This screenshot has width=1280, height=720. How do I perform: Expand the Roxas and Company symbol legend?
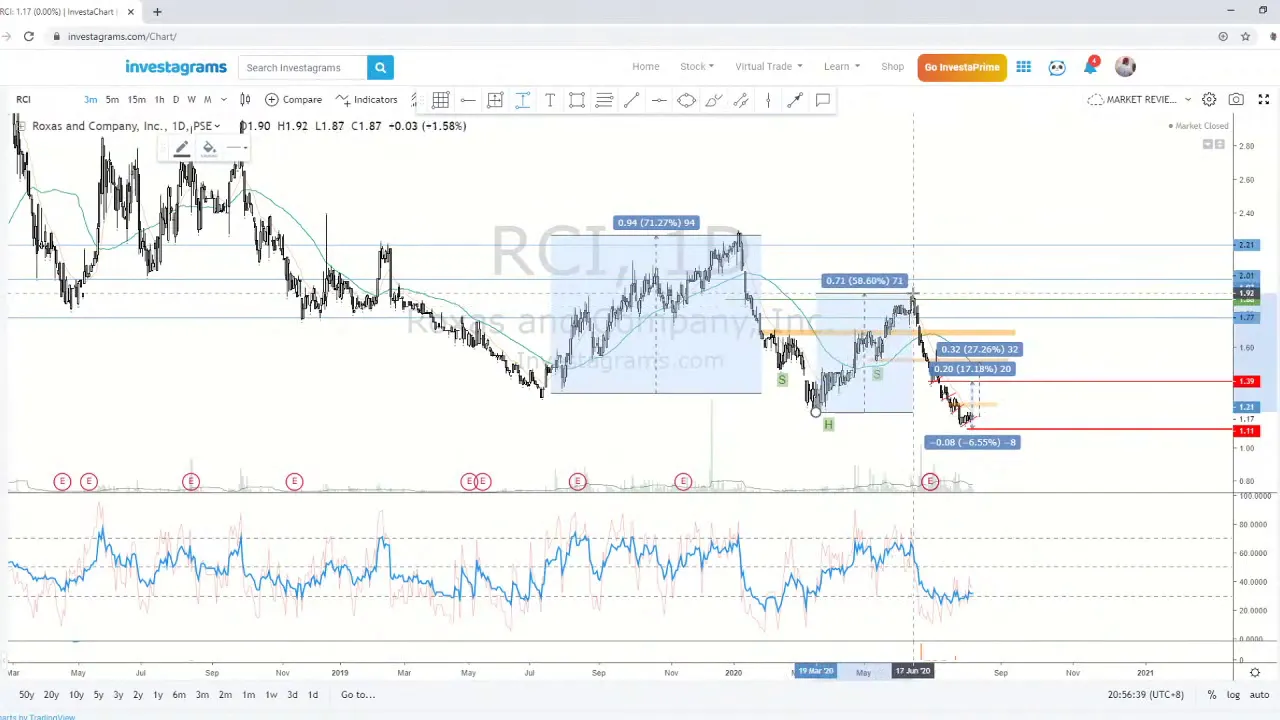coord(216,126)
